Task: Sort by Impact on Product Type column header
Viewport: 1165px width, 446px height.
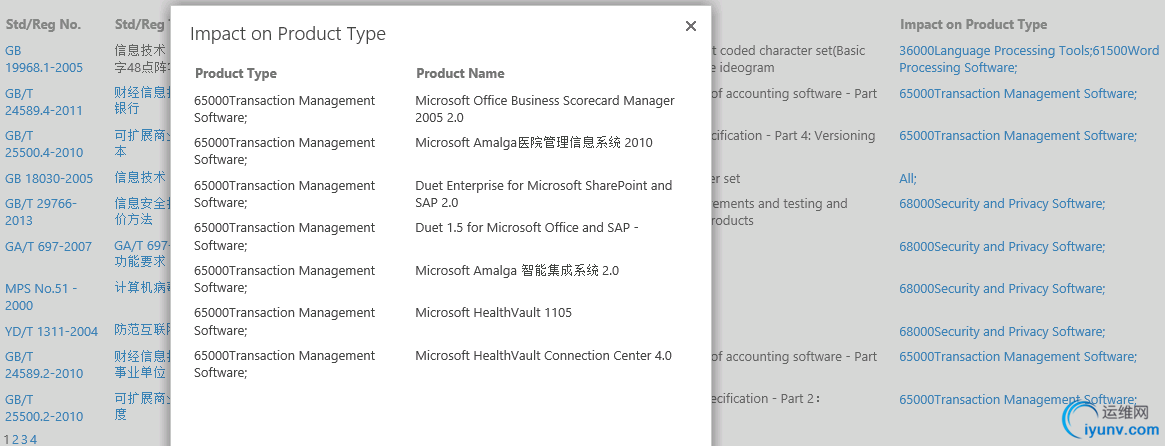Action: pos(973,24)
